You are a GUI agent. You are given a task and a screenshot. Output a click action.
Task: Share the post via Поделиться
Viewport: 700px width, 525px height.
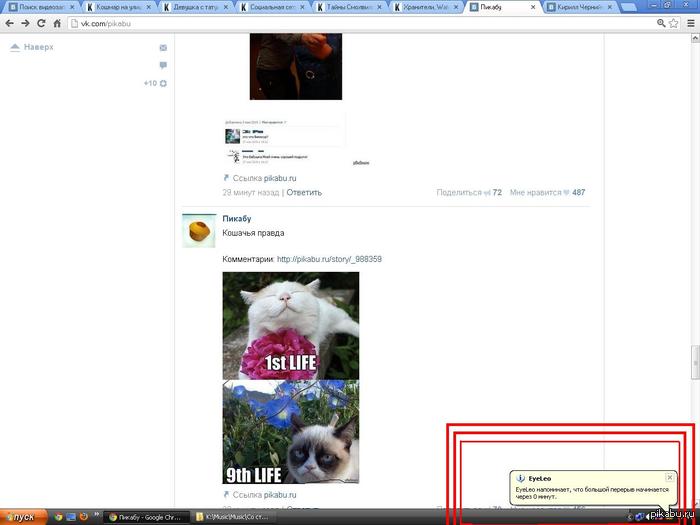coord(460,192)
